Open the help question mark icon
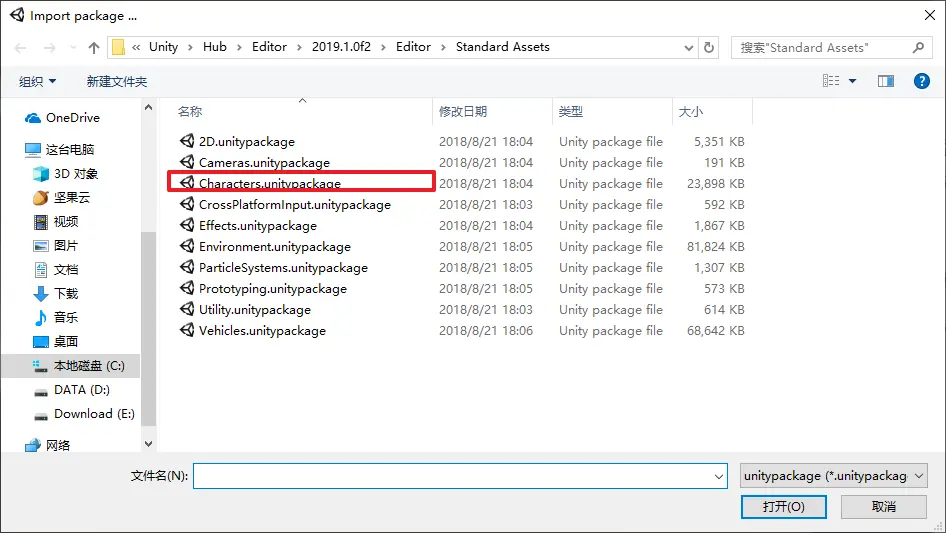This screenshot has width=946, height=533. pos(921,81)
